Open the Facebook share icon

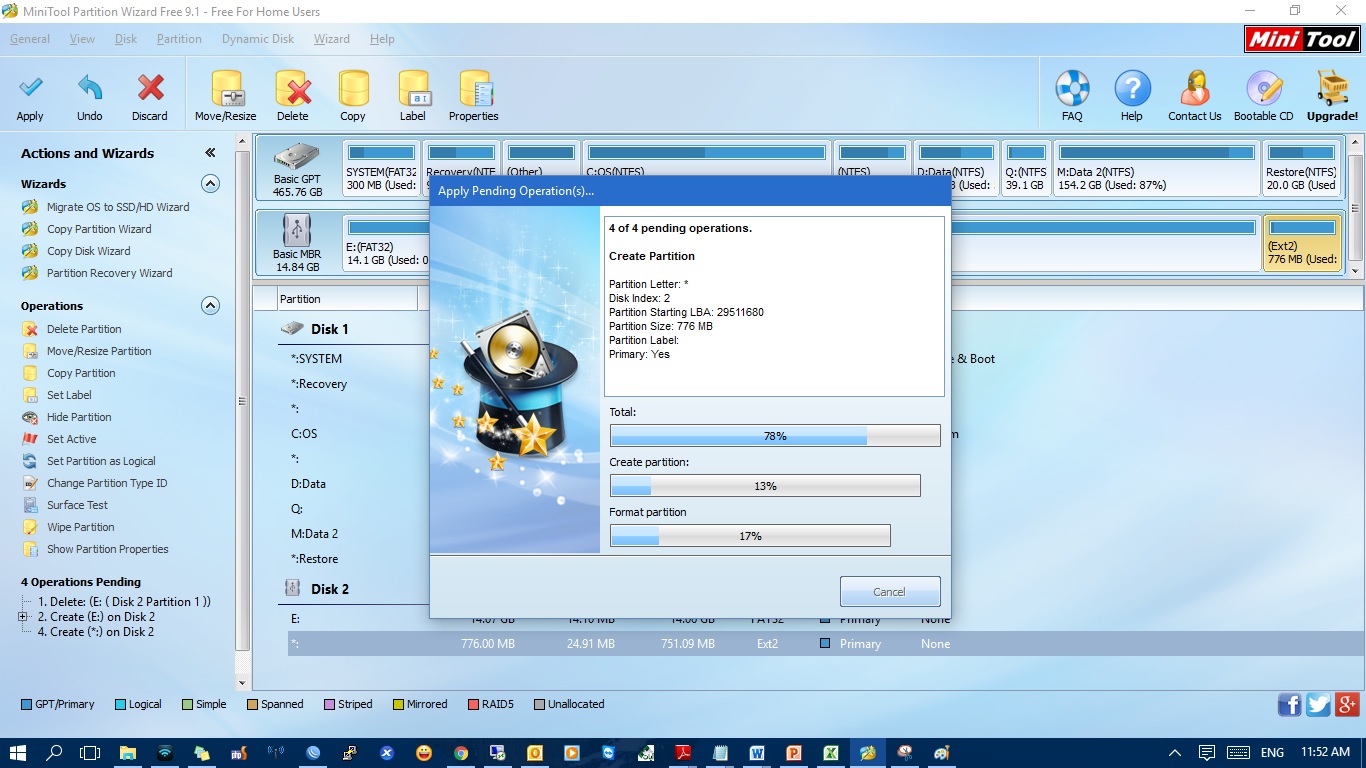coord(1290,704)
